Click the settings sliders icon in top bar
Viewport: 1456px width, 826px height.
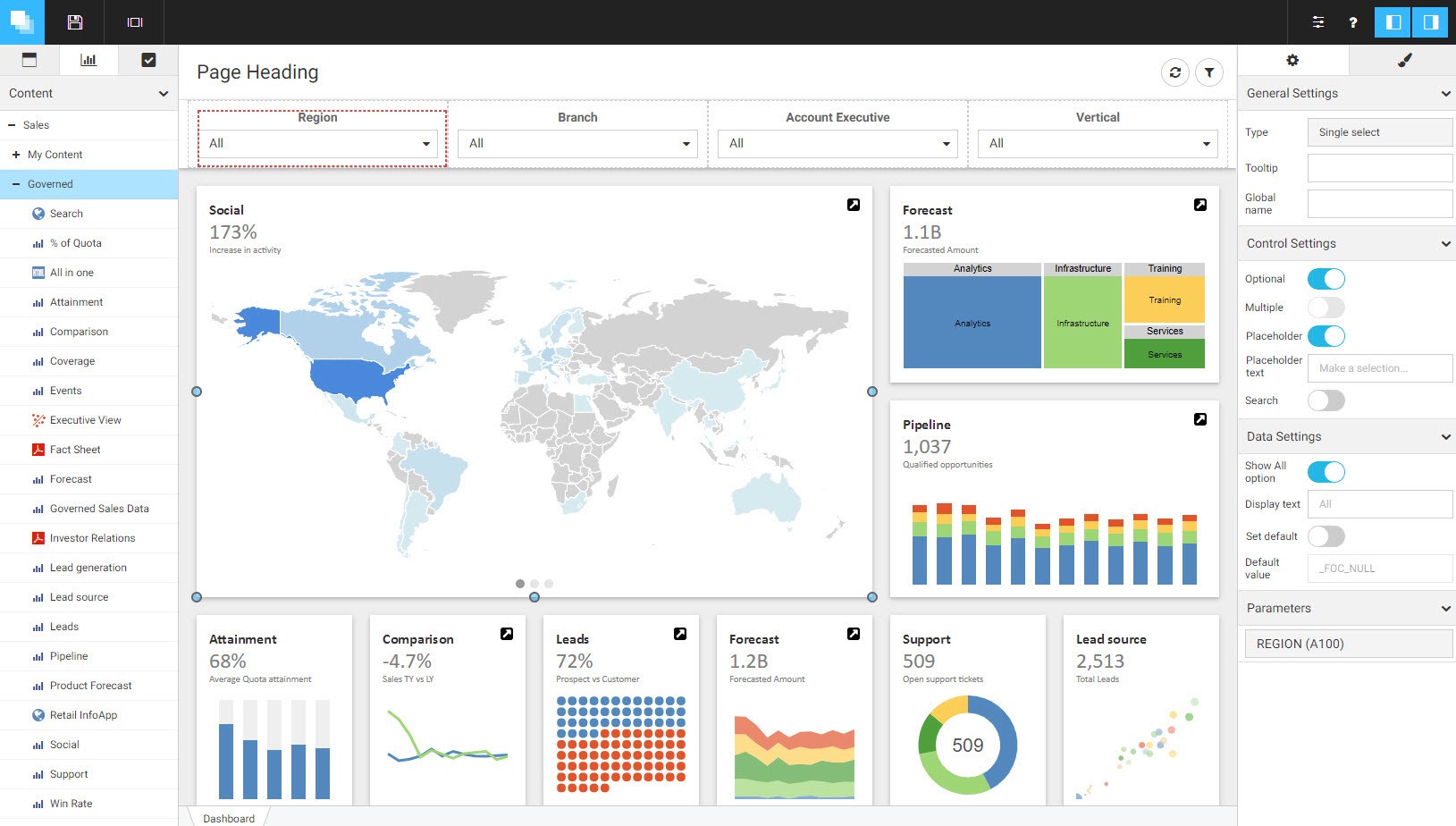(1318, 22)
